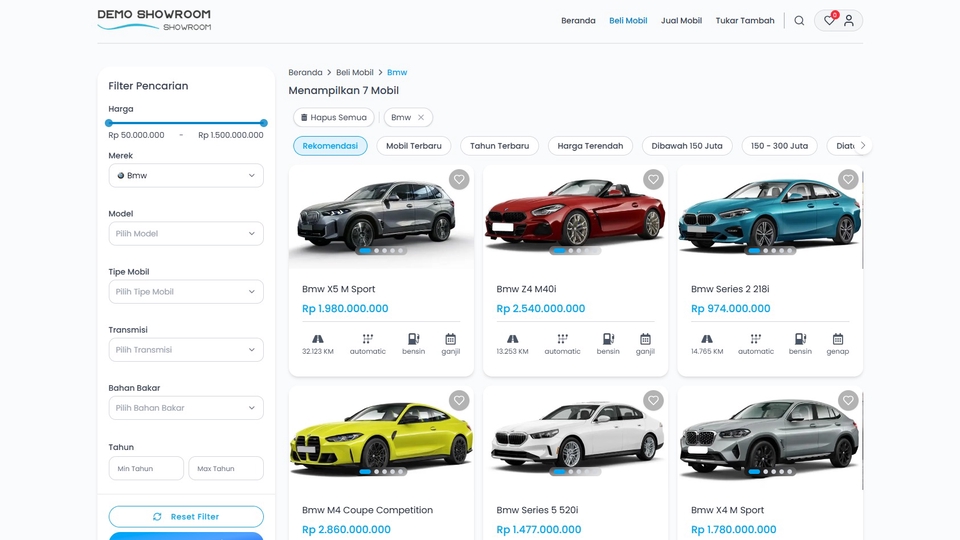Open Beli Mobil breadcrumb link
960x540 pixels.
[354, 72]
